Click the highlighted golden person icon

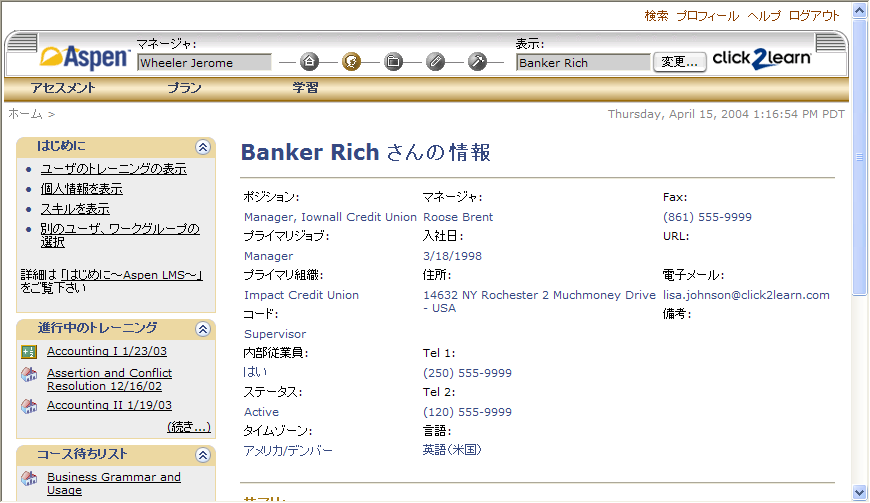[351, 62]
